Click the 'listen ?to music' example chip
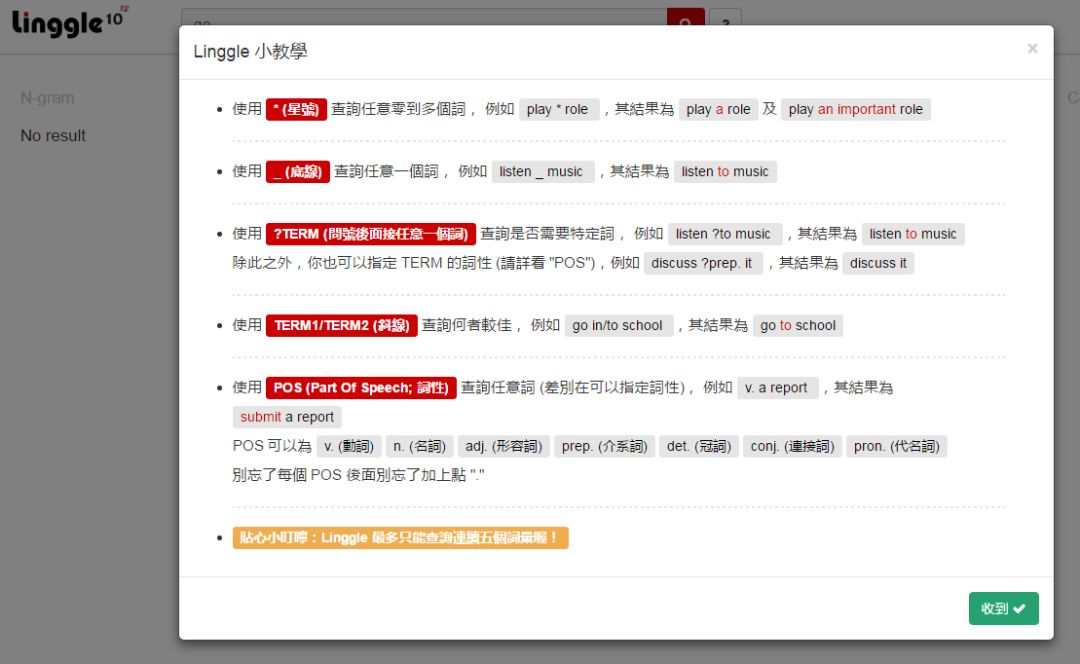The height and width of the screenshot is (664, 1080). pos(725,233)
